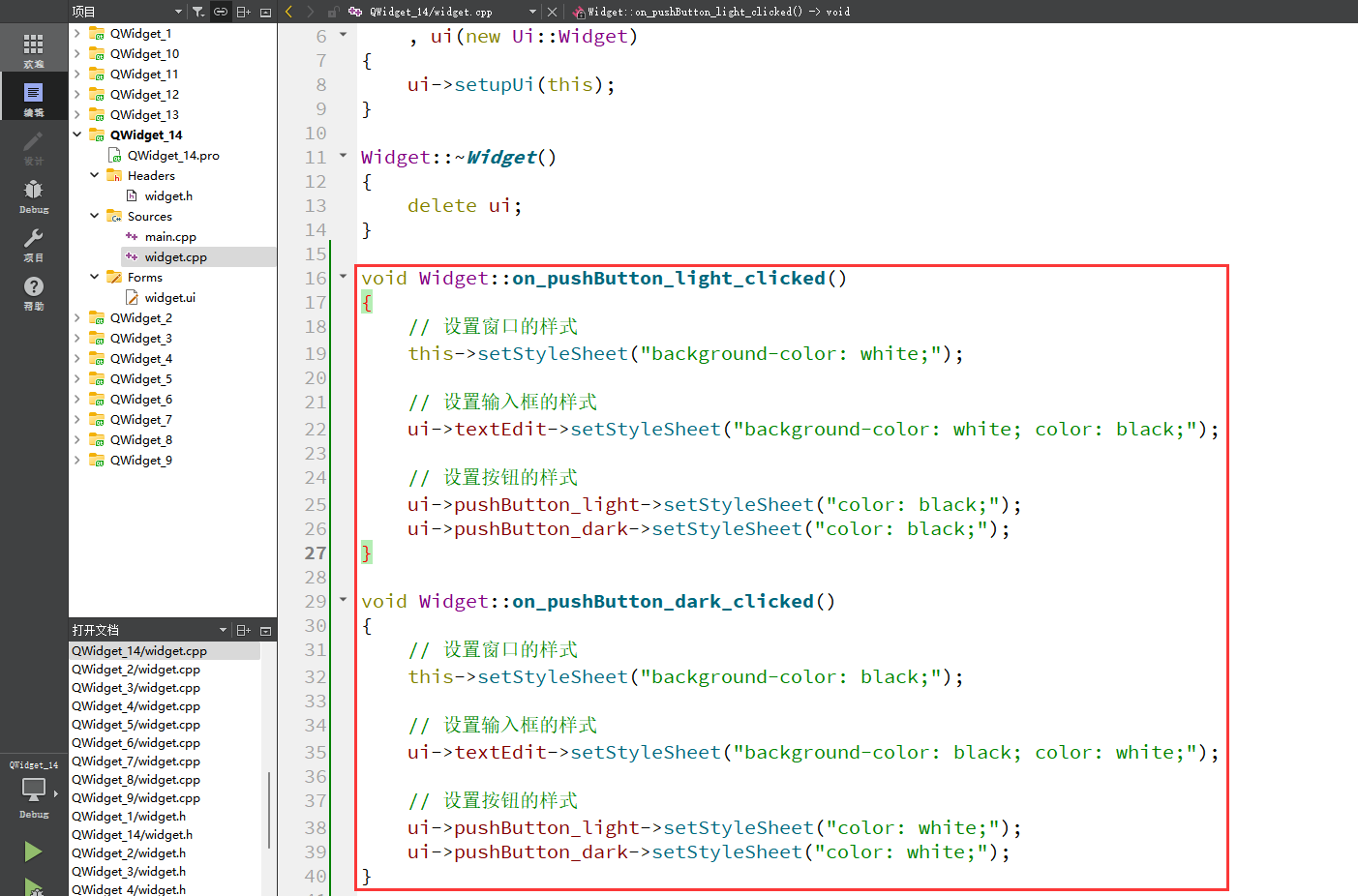Fold on_pushButton_dark_clicked at line 29
The width and height of the screenshot is (1358, 896).
(x=343, y=599)
